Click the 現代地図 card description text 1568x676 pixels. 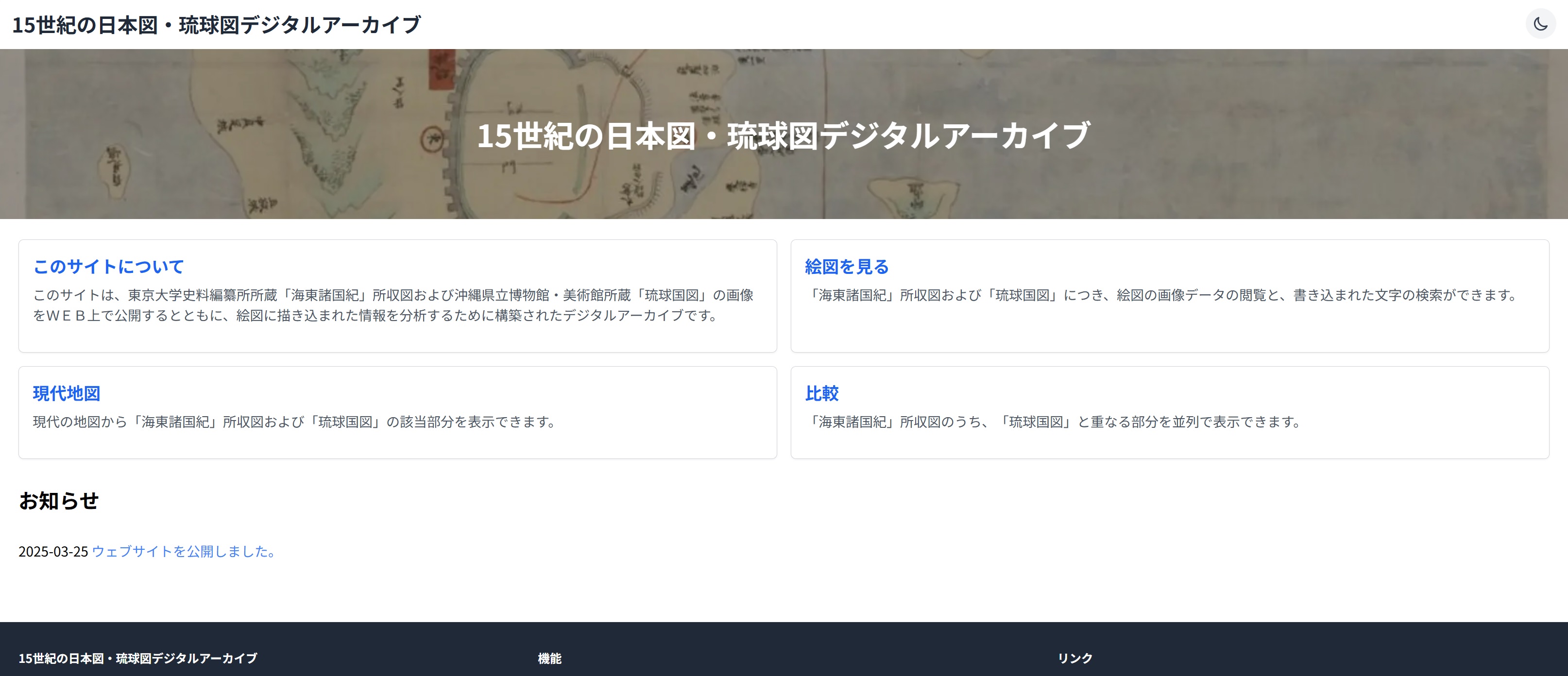(295, 422)
